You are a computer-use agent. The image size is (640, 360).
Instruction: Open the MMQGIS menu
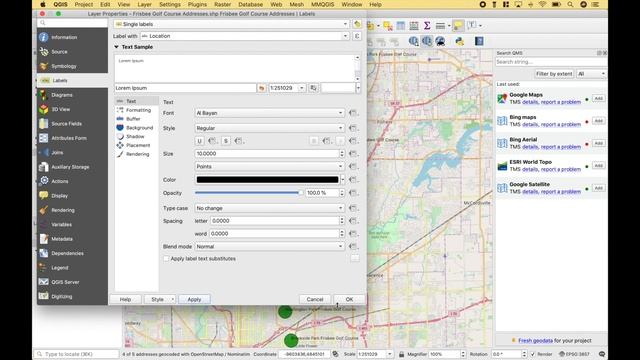tap(322, 4)
